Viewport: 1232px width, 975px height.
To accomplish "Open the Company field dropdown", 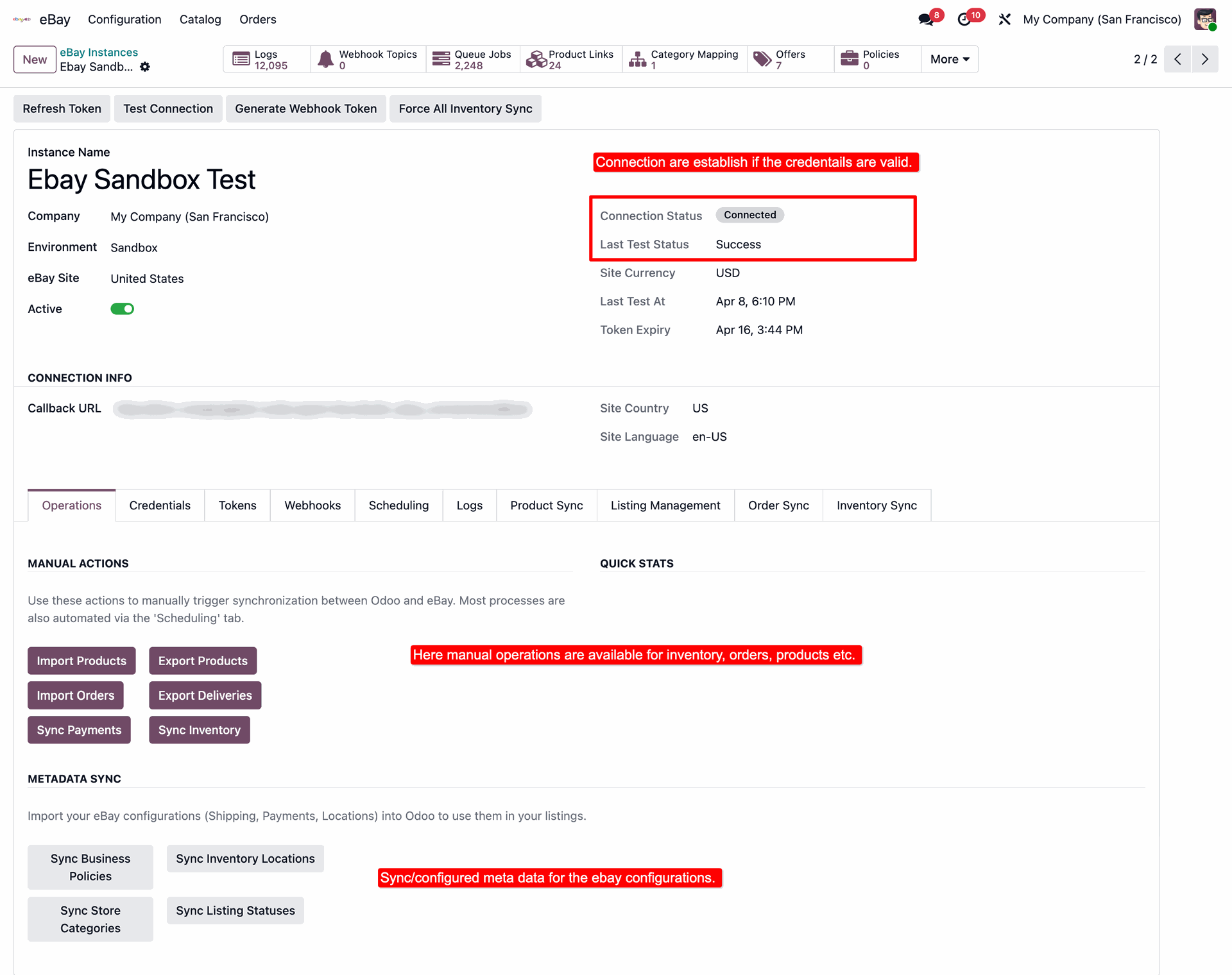I will [189, 217].
